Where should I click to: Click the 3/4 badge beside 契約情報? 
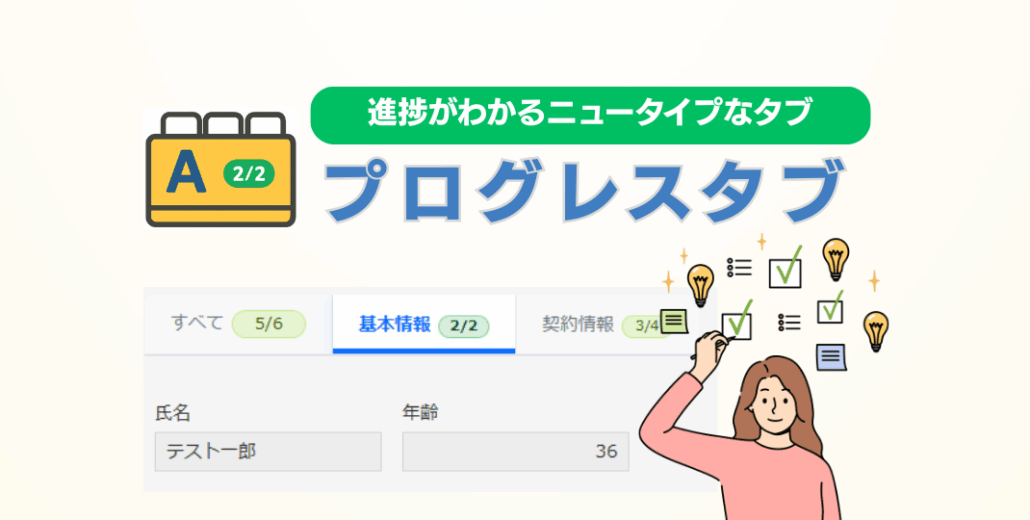coord(646,326)
